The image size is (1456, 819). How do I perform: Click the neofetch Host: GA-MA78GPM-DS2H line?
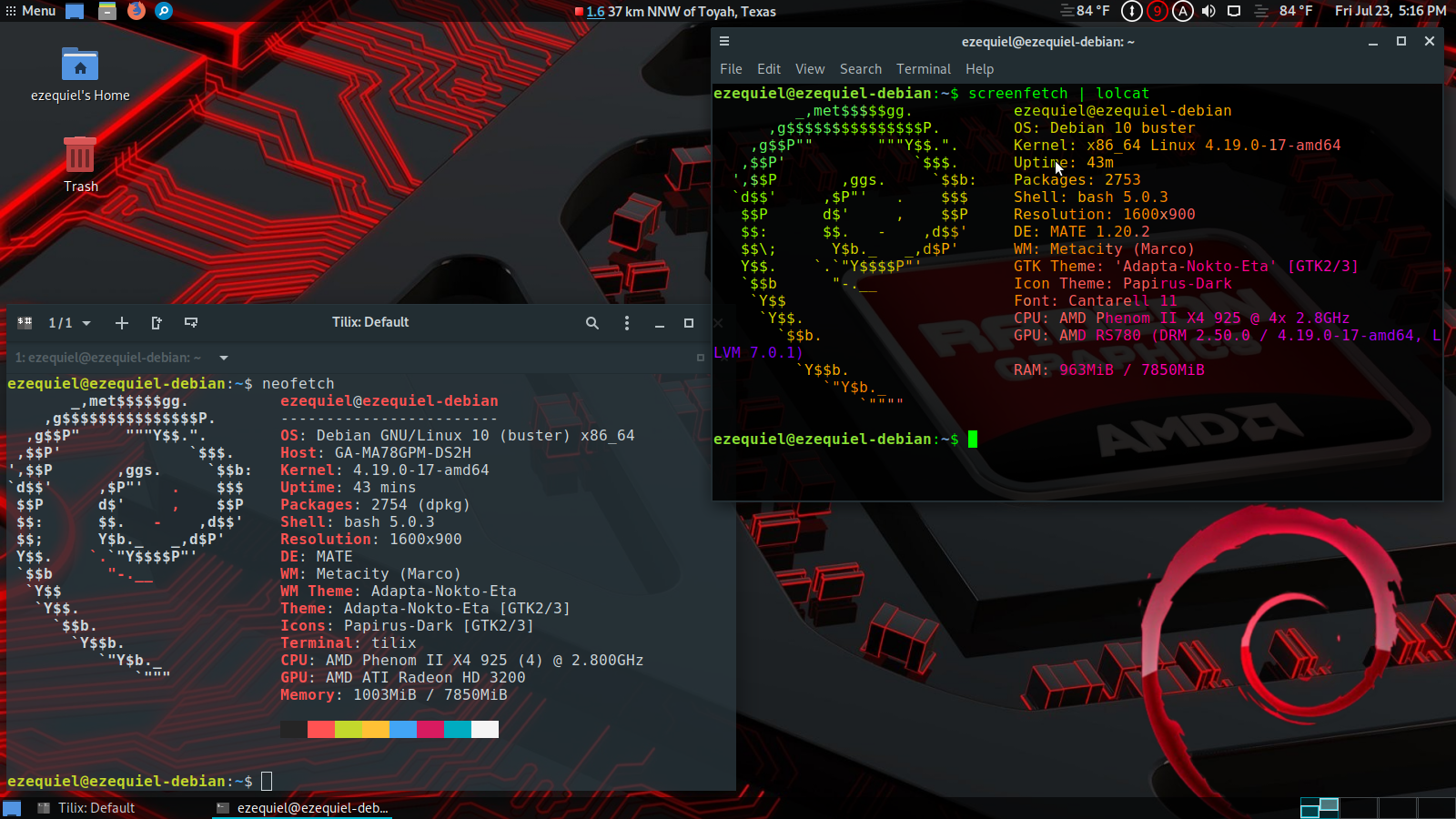[x=376, y=453]
